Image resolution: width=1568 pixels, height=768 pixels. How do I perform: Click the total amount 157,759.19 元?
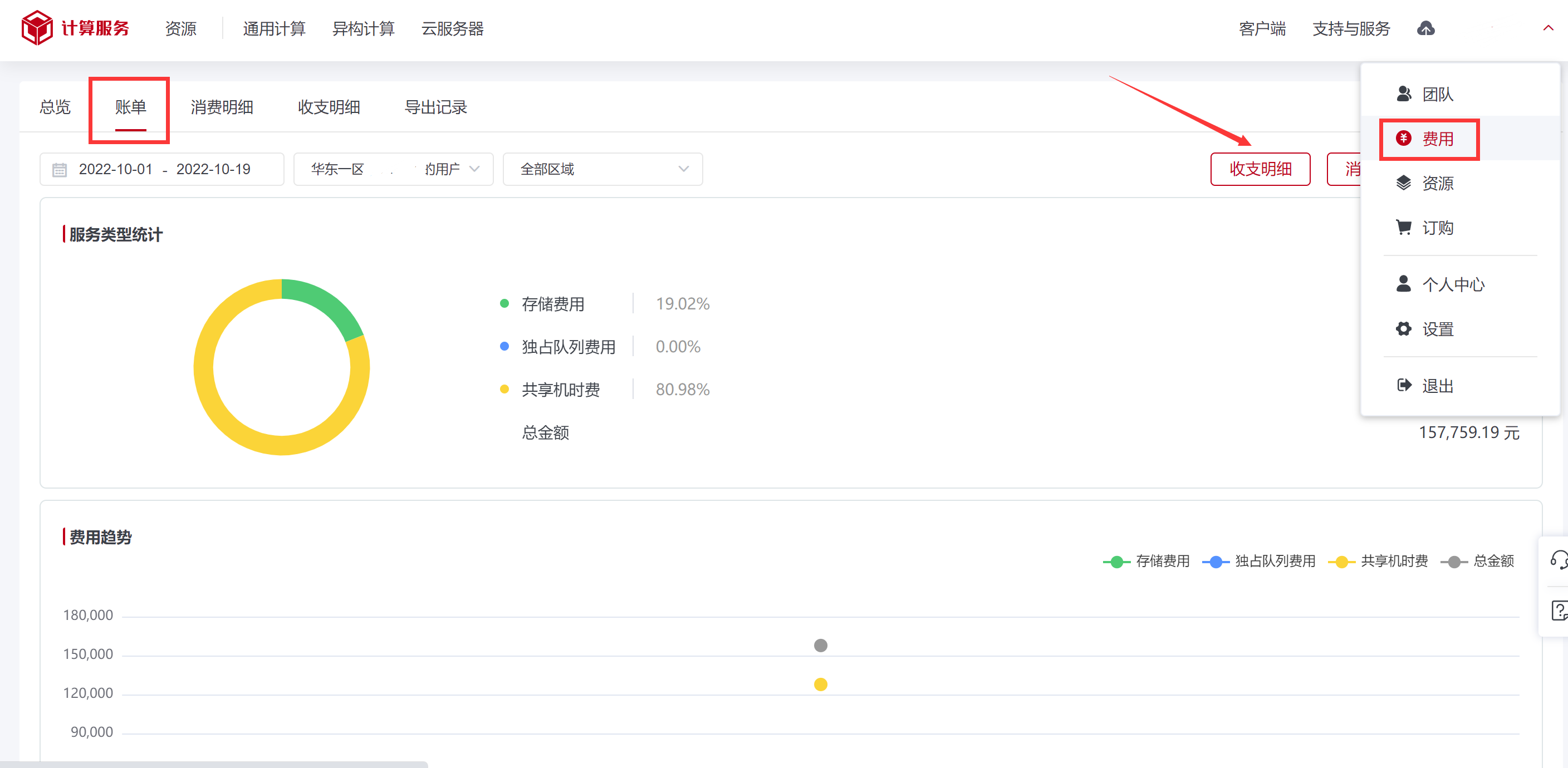(x=1469, y=432)
